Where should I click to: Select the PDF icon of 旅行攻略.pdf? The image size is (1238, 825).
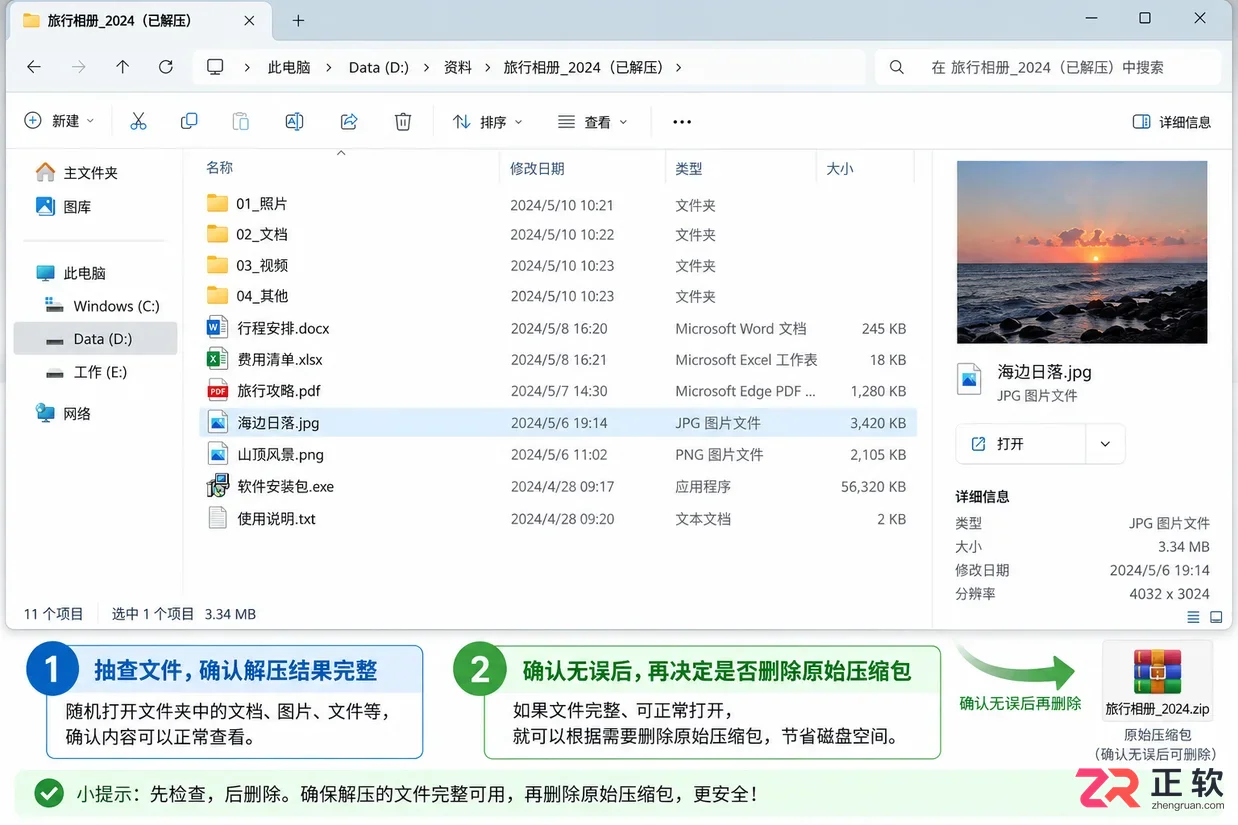(217, 390)
